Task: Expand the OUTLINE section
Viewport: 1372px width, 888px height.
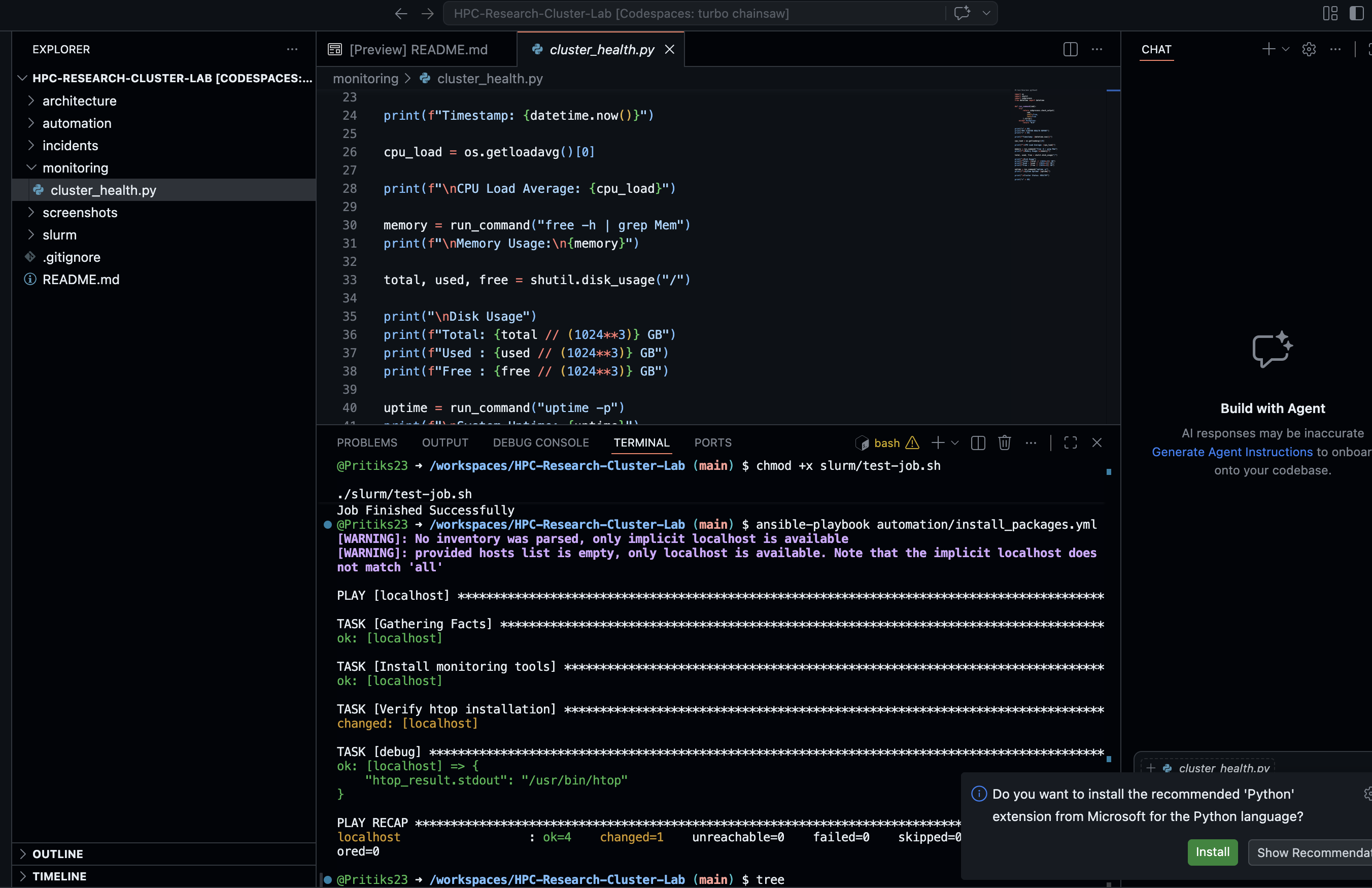Action: point(164,854)
